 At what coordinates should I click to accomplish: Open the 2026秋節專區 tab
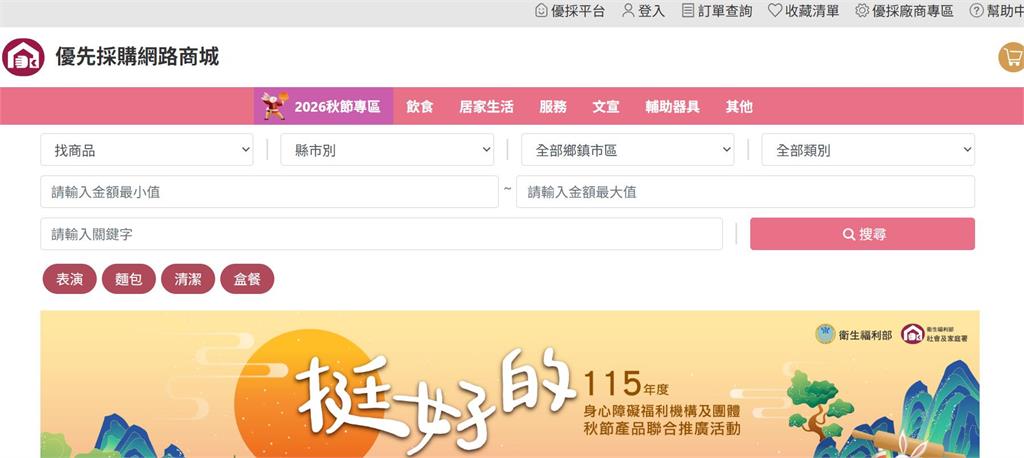click(x=323, y=106)
